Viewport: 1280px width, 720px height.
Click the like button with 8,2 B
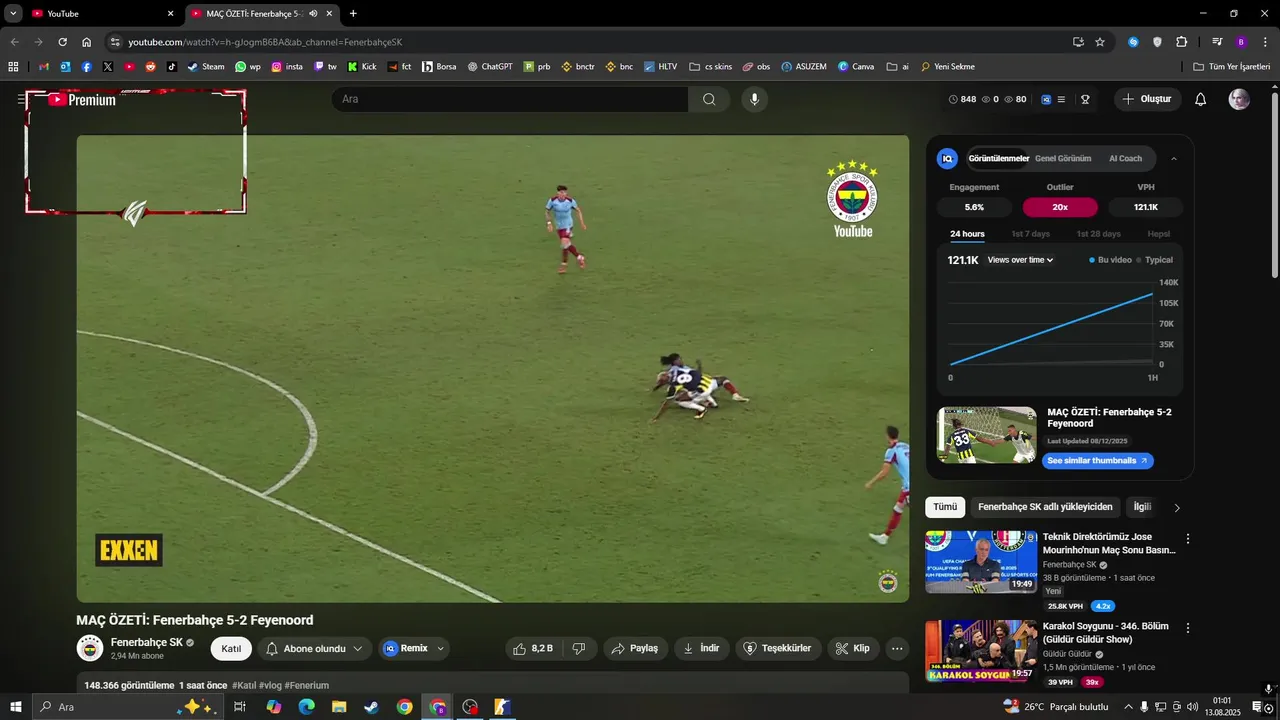[x=533, y=648]
